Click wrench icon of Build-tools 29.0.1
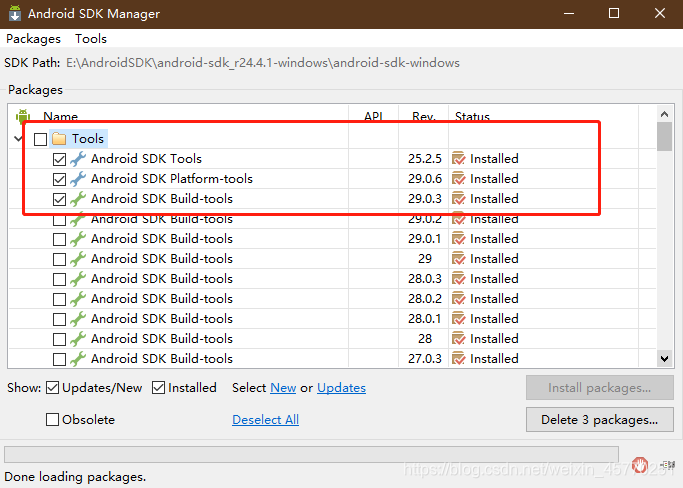This screenshot has height=488, width=683. [x=78, y=239]
